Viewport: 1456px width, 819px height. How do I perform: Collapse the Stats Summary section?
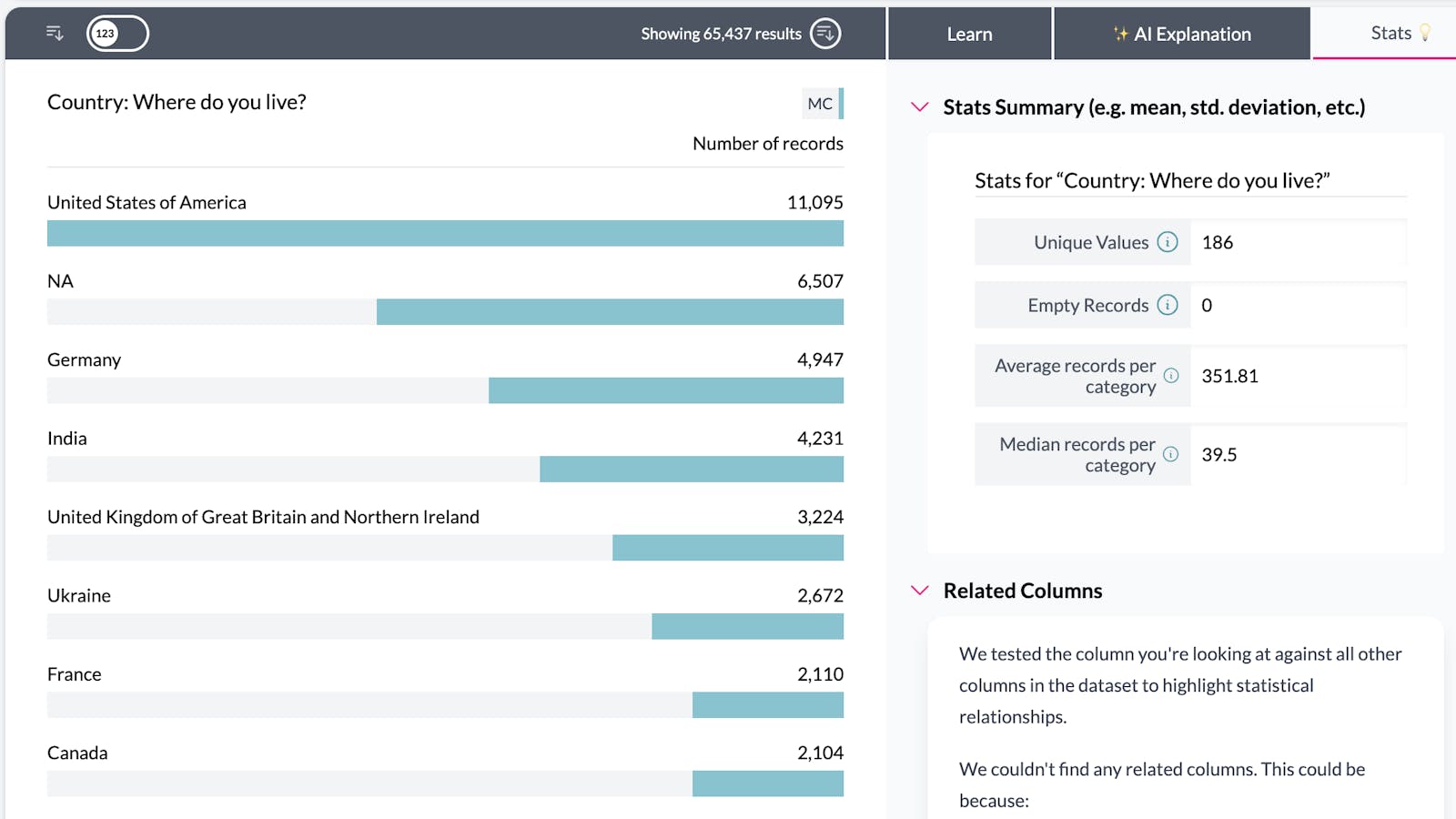(920, 107)
